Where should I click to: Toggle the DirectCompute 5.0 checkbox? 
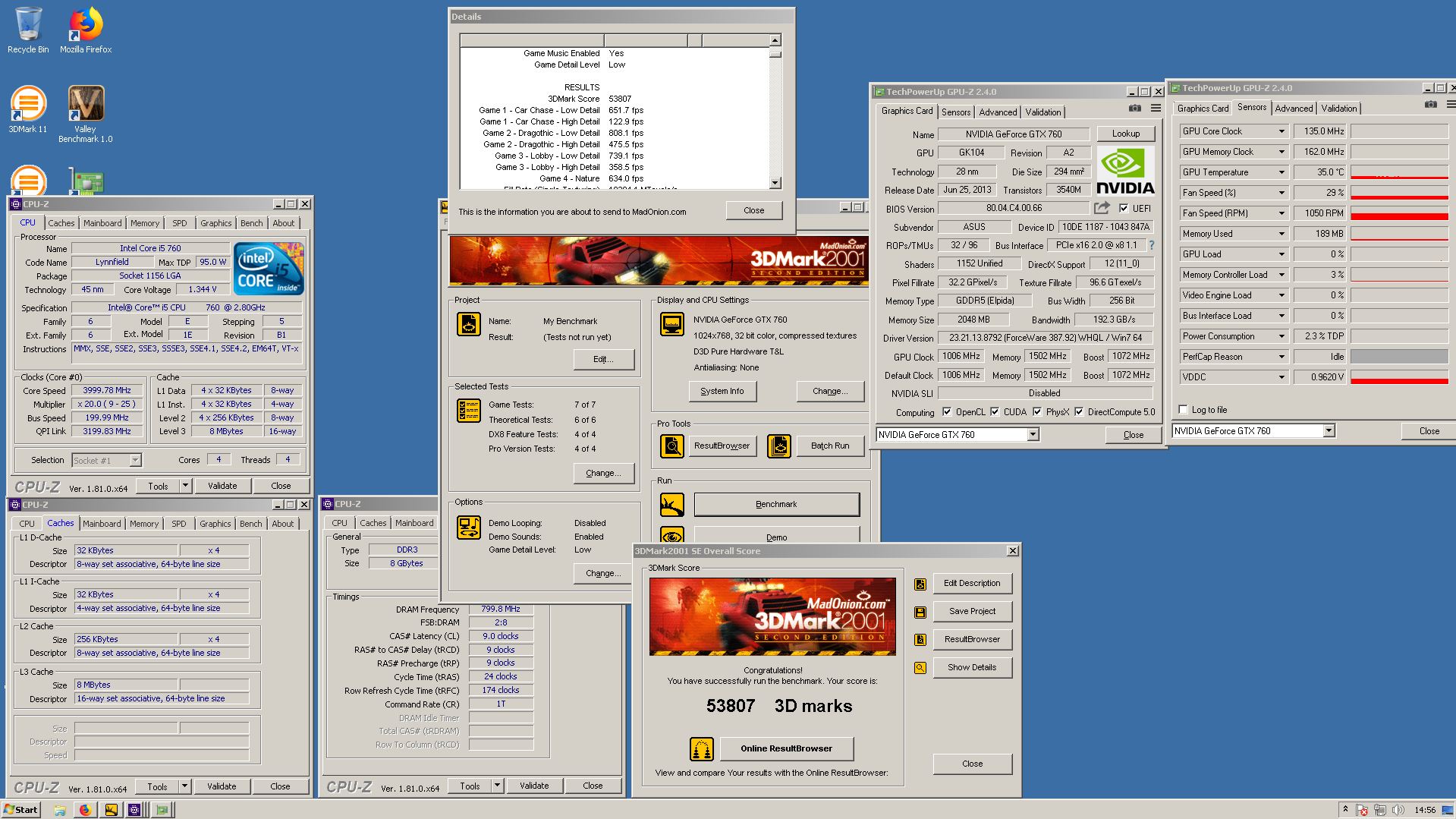tap(1078, 411)
